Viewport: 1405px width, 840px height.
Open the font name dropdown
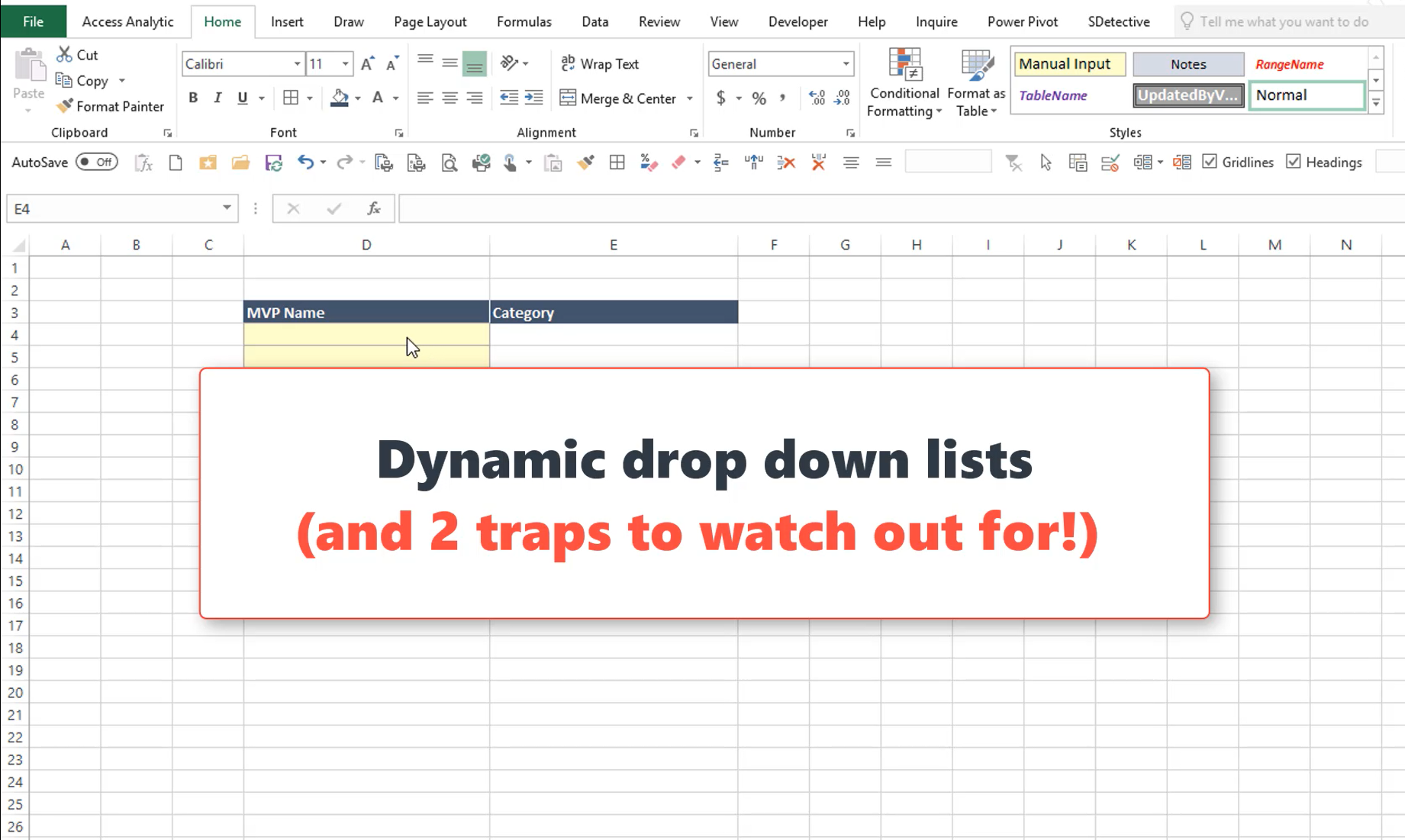click(297, 64)
